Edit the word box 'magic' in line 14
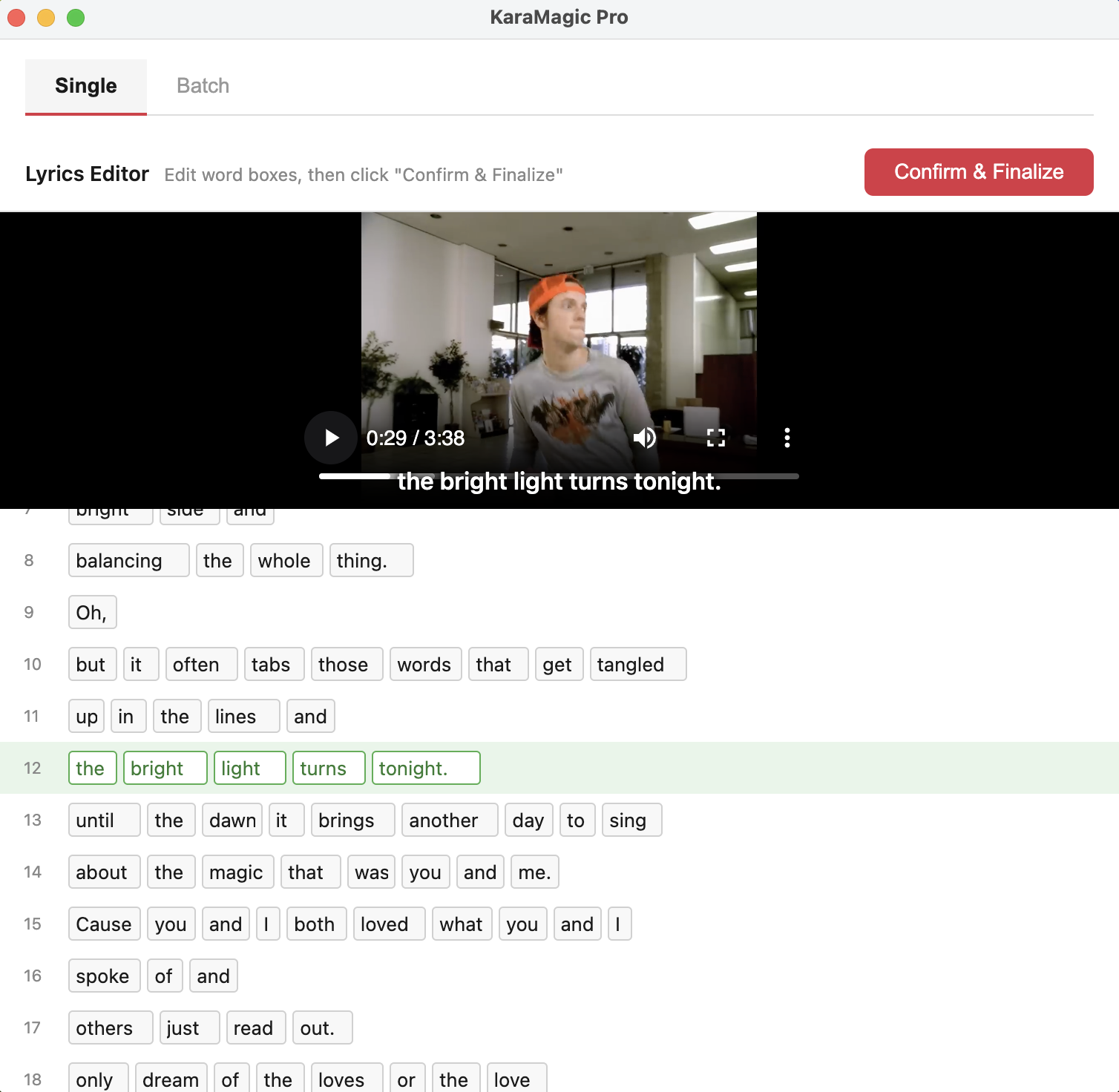 tap(238, 872)
